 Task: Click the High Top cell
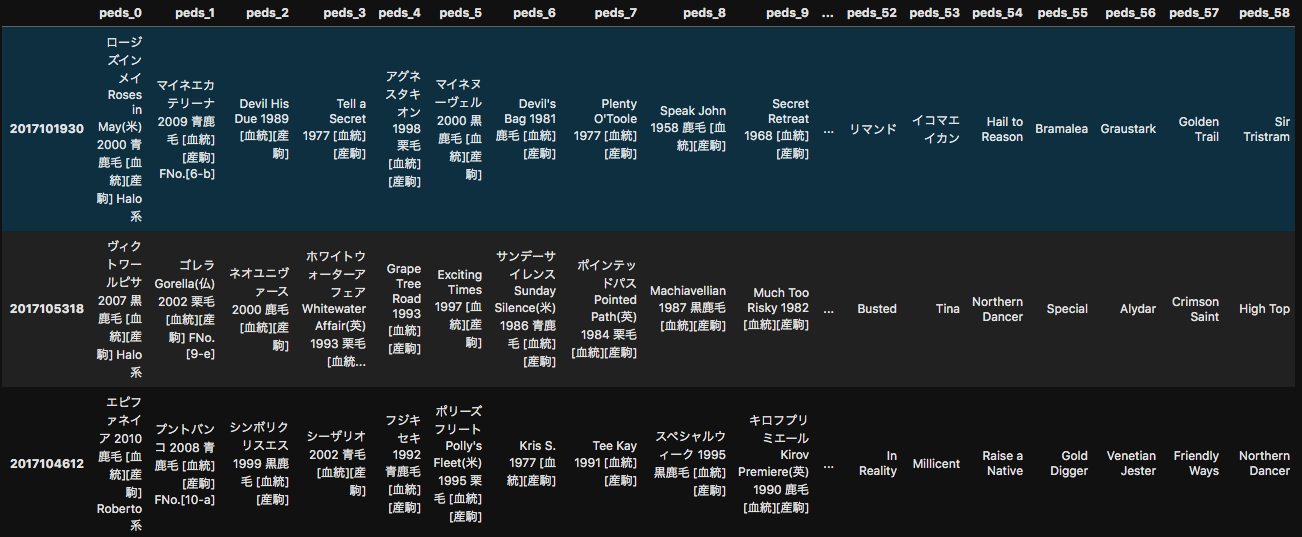click(1264, 309)
